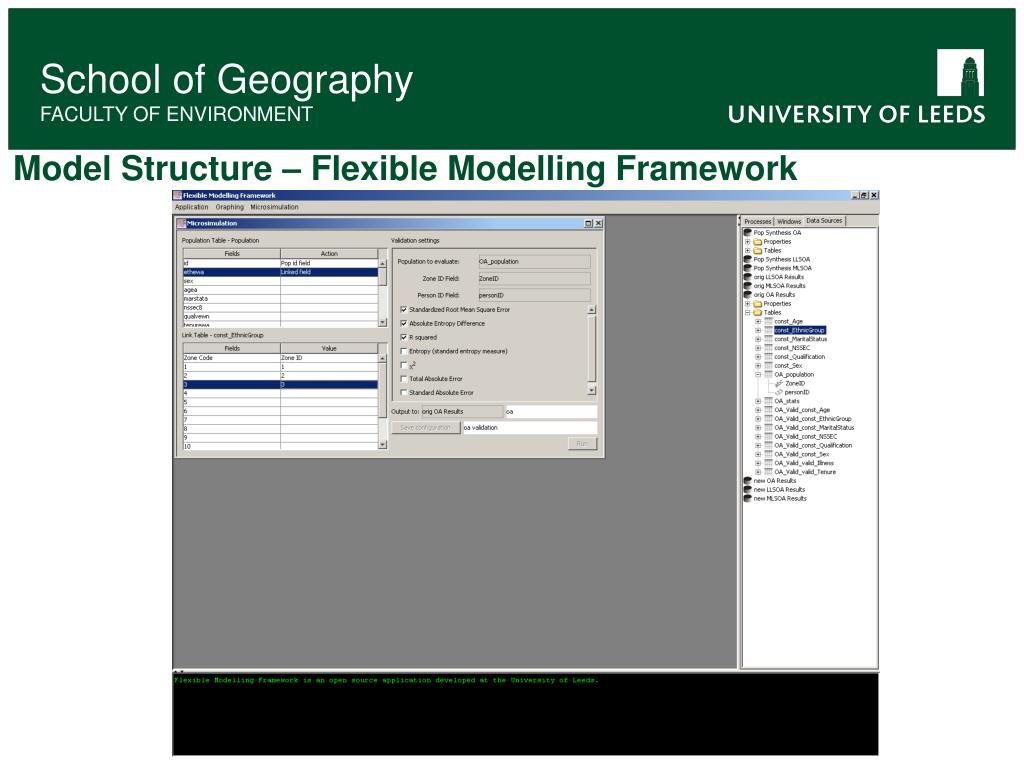Switch to the Windows tab
This screenshot has height=768, width=1024.
pyautogui.click(x=789, y=221)
